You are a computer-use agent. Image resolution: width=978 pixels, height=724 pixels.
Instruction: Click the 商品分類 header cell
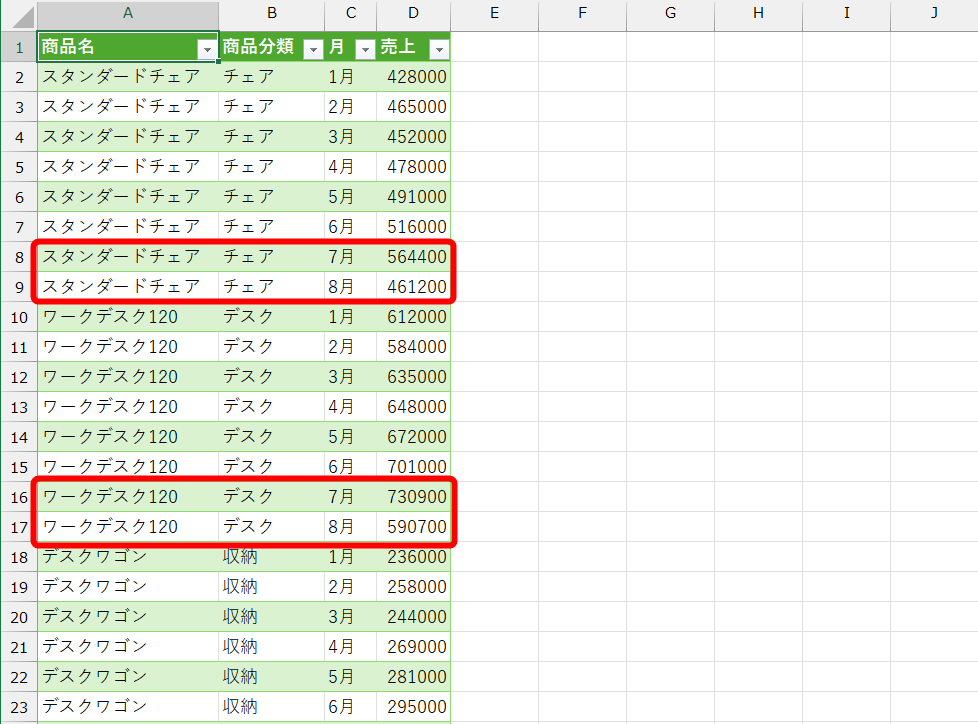tap(272, 47)
